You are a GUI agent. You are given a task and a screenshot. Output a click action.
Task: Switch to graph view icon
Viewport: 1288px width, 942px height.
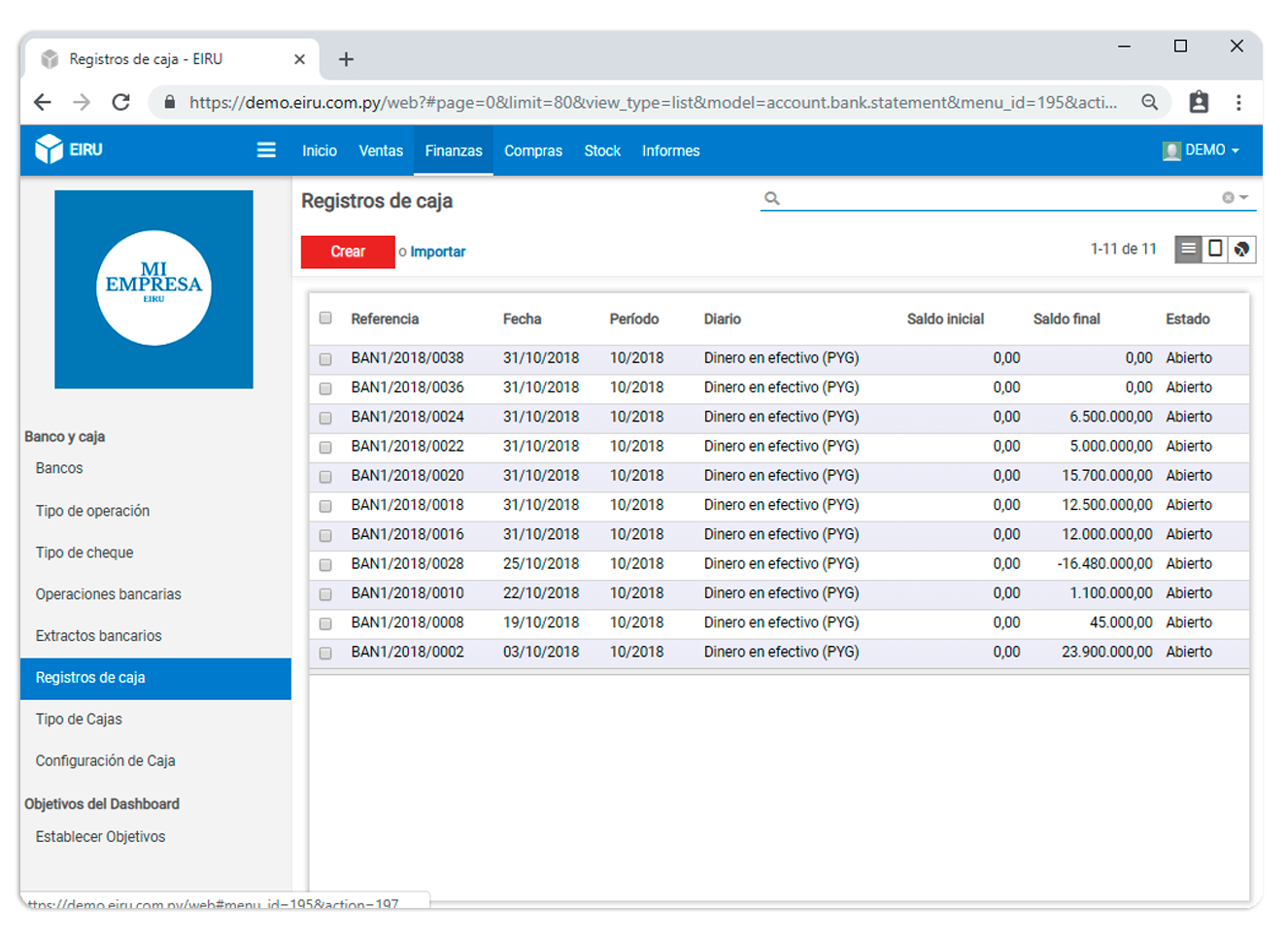pyautogui.click(x=1242, y=250)
